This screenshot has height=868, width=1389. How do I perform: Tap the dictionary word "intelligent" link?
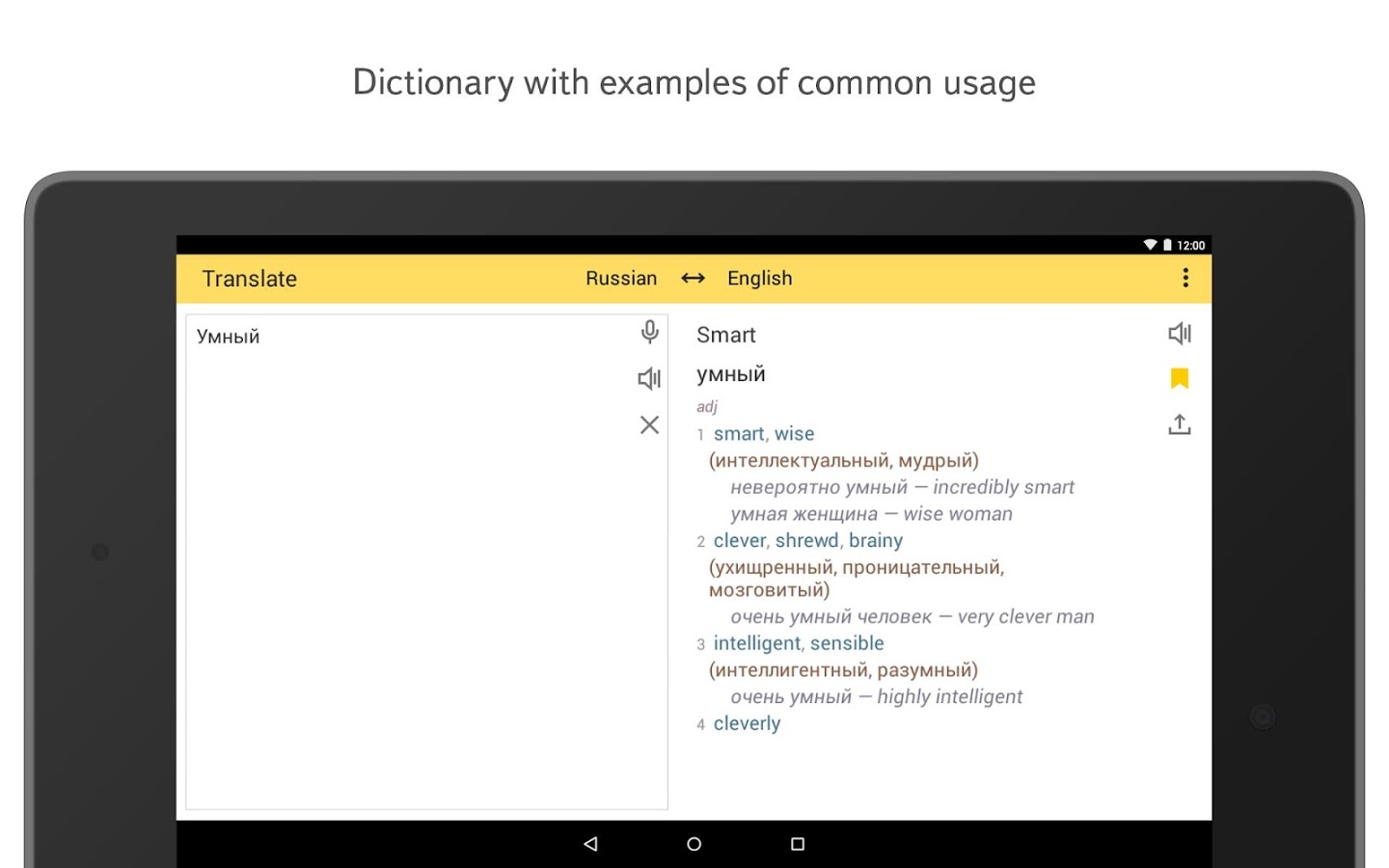pos(757,643)
